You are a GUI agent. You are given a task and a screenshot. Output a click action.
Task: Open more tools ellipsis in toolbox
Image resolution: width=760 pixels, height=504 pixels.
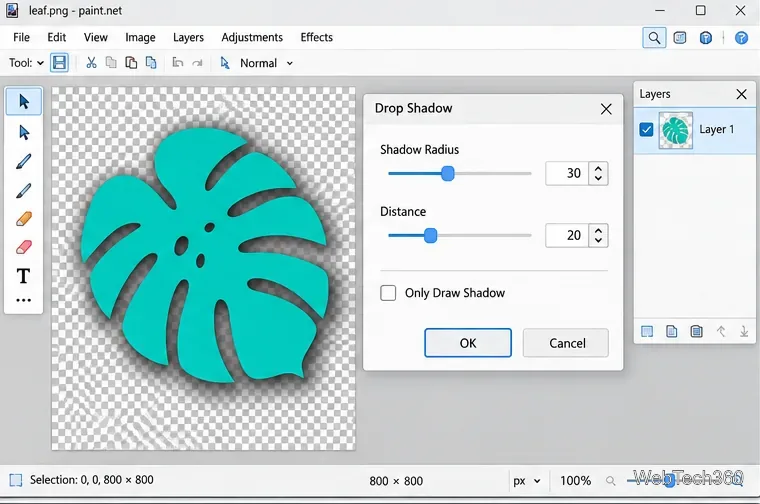[x=23, y=300]
